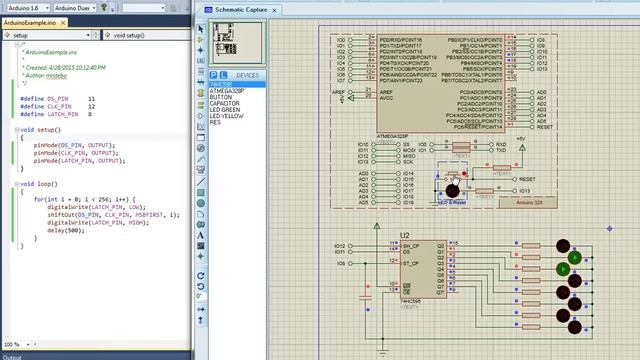Screen dimensions: 640x360
Task: Click the ATMEGA328P chip in schematic
Action: (441, 83)
